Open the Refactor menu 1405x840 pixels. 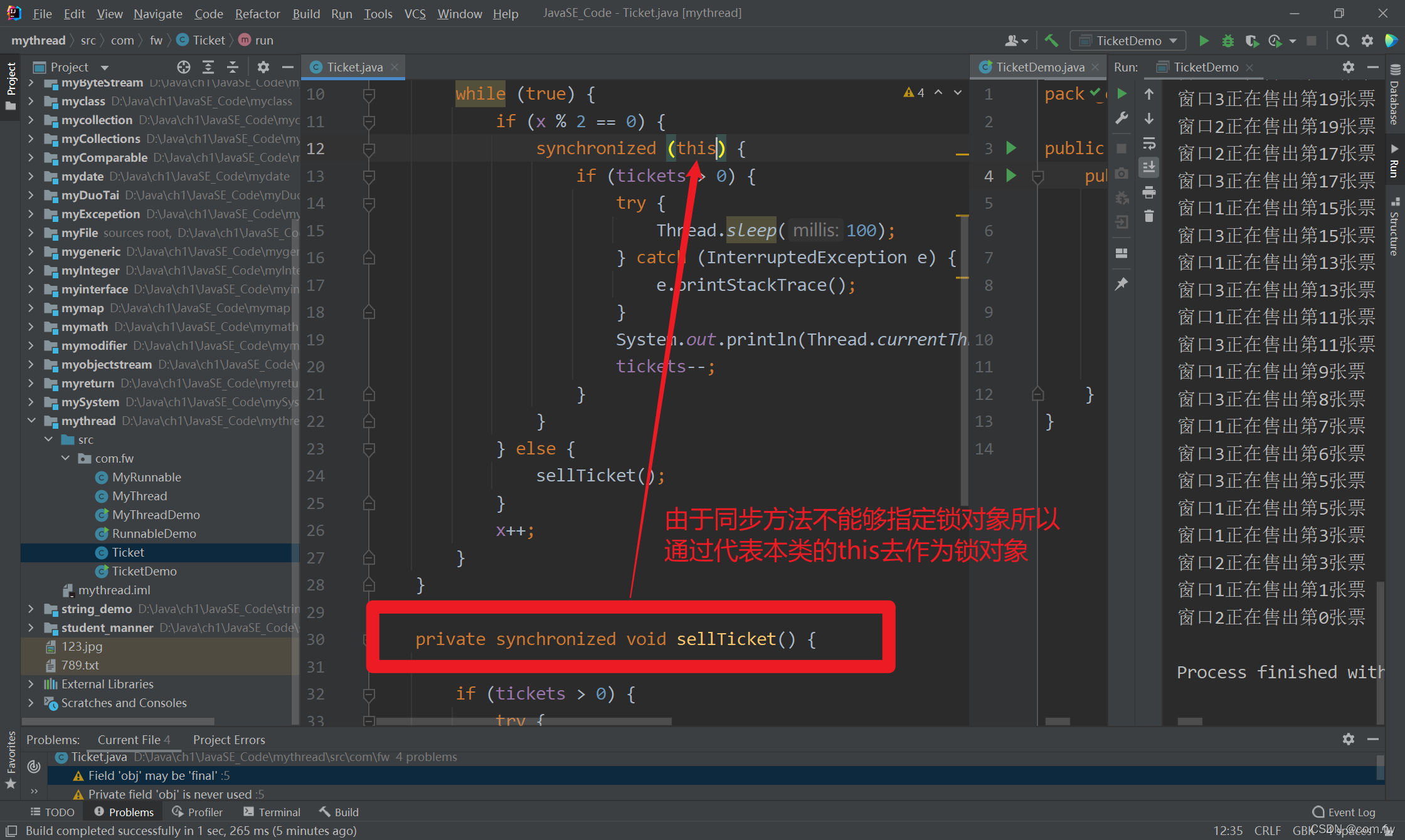coord(257,13)
